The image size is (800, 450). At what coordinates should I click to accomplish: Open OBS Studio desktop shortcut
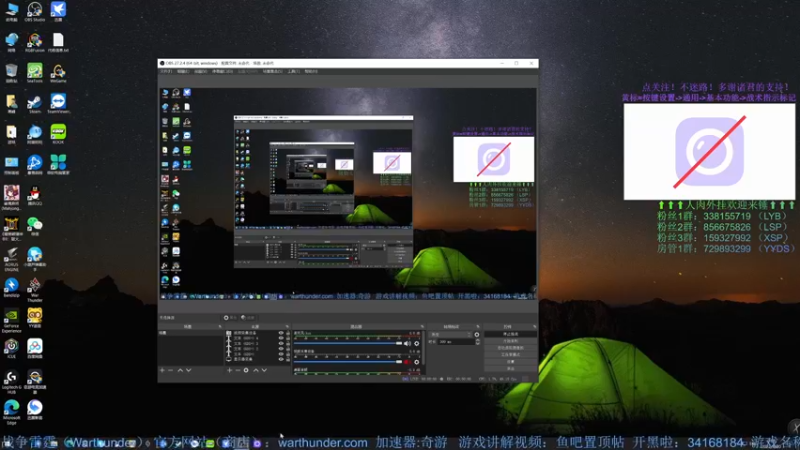point(35,11)
